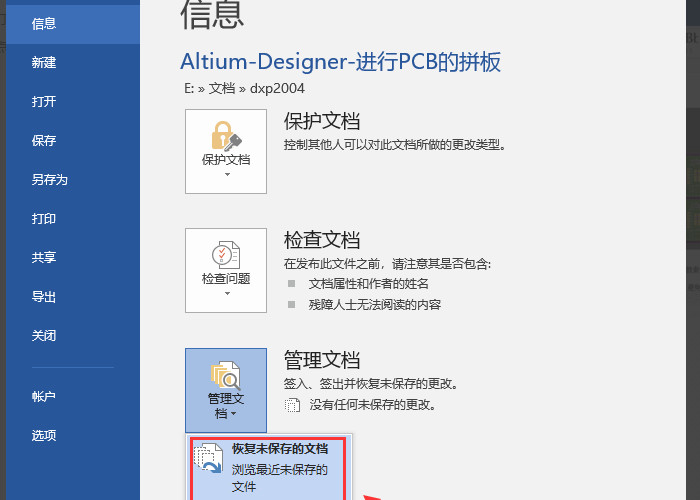Click the 保护文档 heading text
This screenshot has width=700, height=500.
pyautogui.click(x=322, y=121)
